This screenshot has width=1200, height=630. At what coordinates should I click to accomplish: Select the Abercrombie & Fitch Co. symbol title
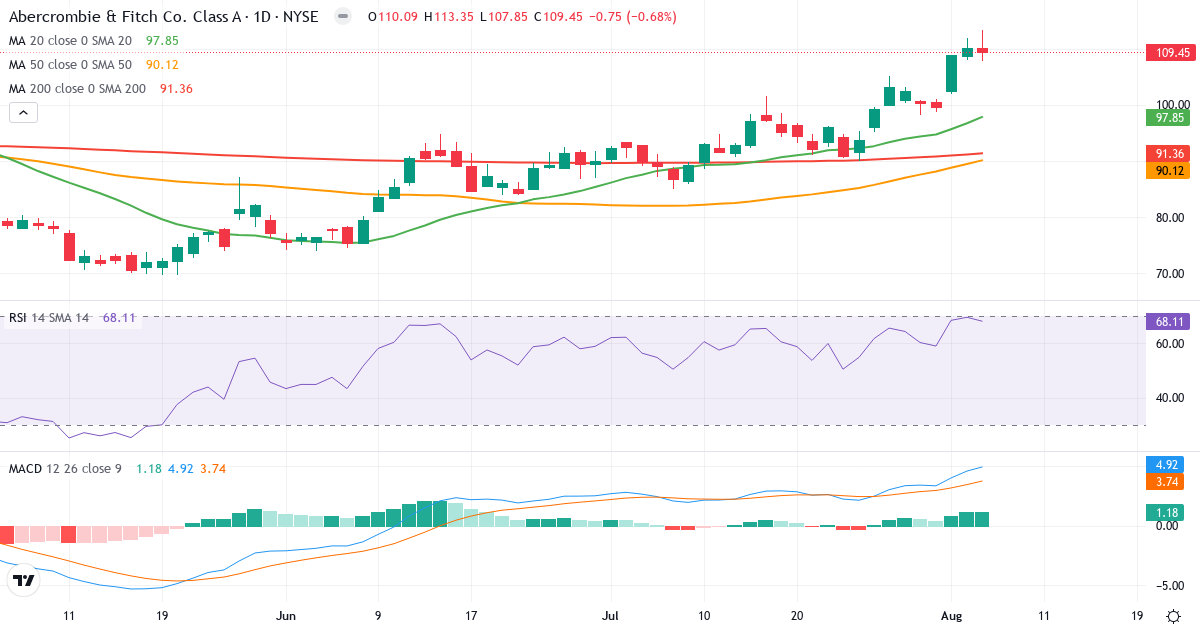tap(163, 17)
